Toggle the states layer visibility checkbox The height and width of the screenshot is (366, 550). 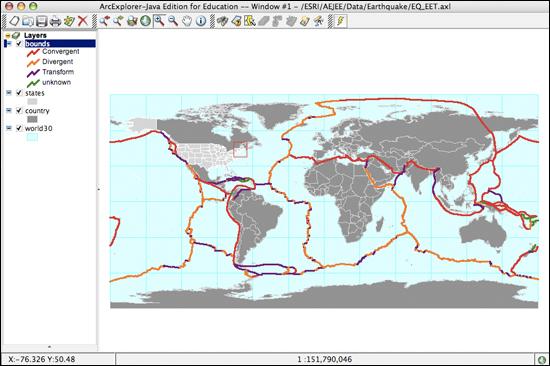tap(19, 93)
